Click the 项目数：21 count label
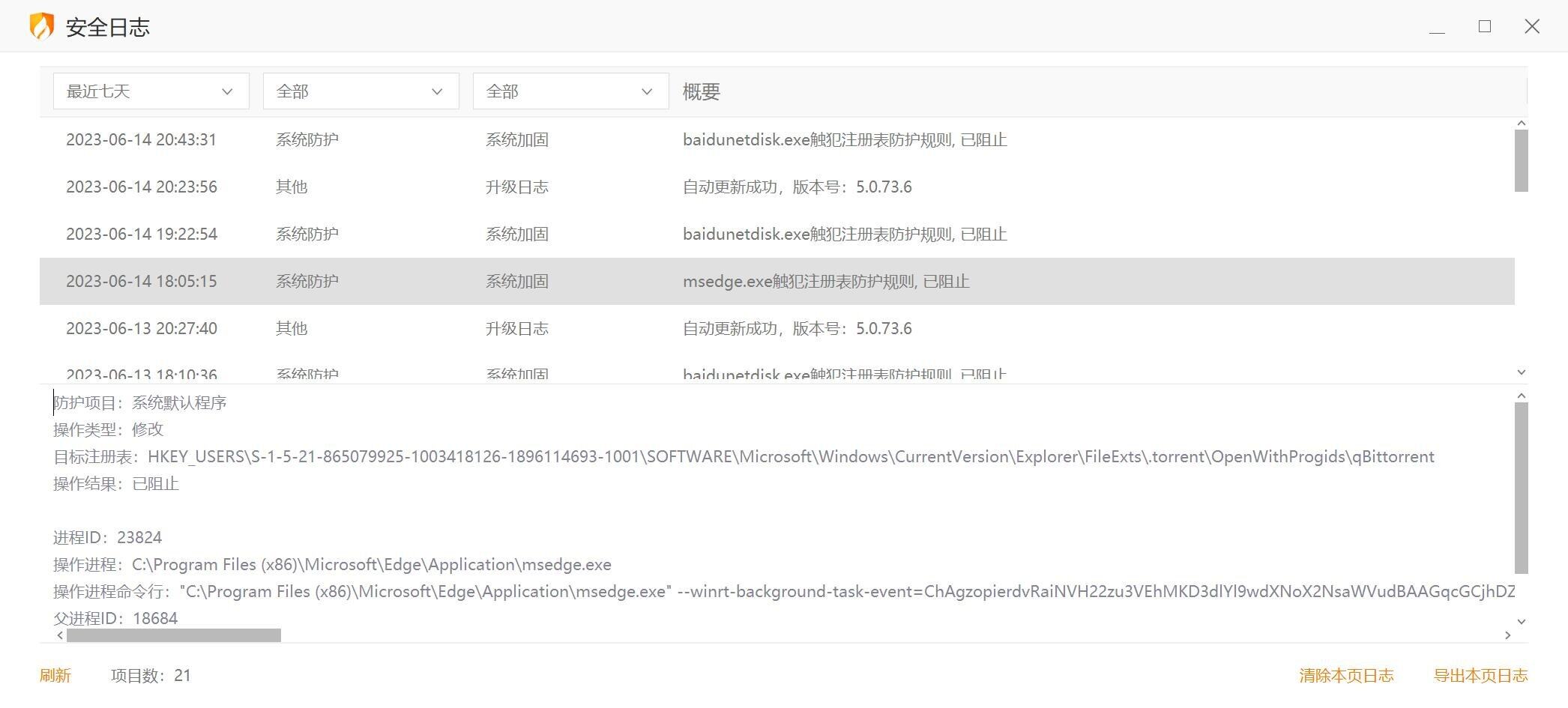 (151, 676)
